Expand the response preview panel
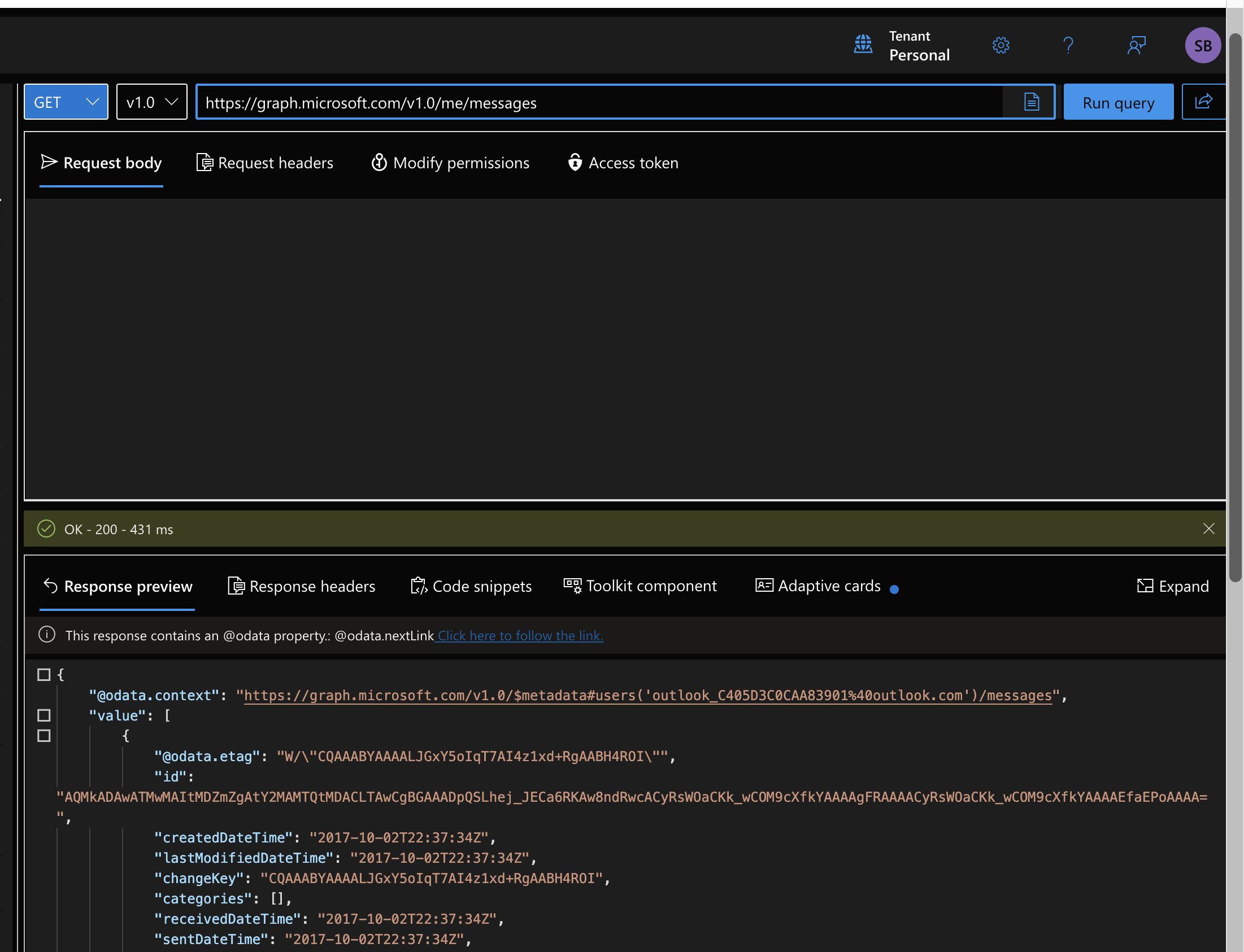The image size is (1244, 952). [x=1173, y=586]
